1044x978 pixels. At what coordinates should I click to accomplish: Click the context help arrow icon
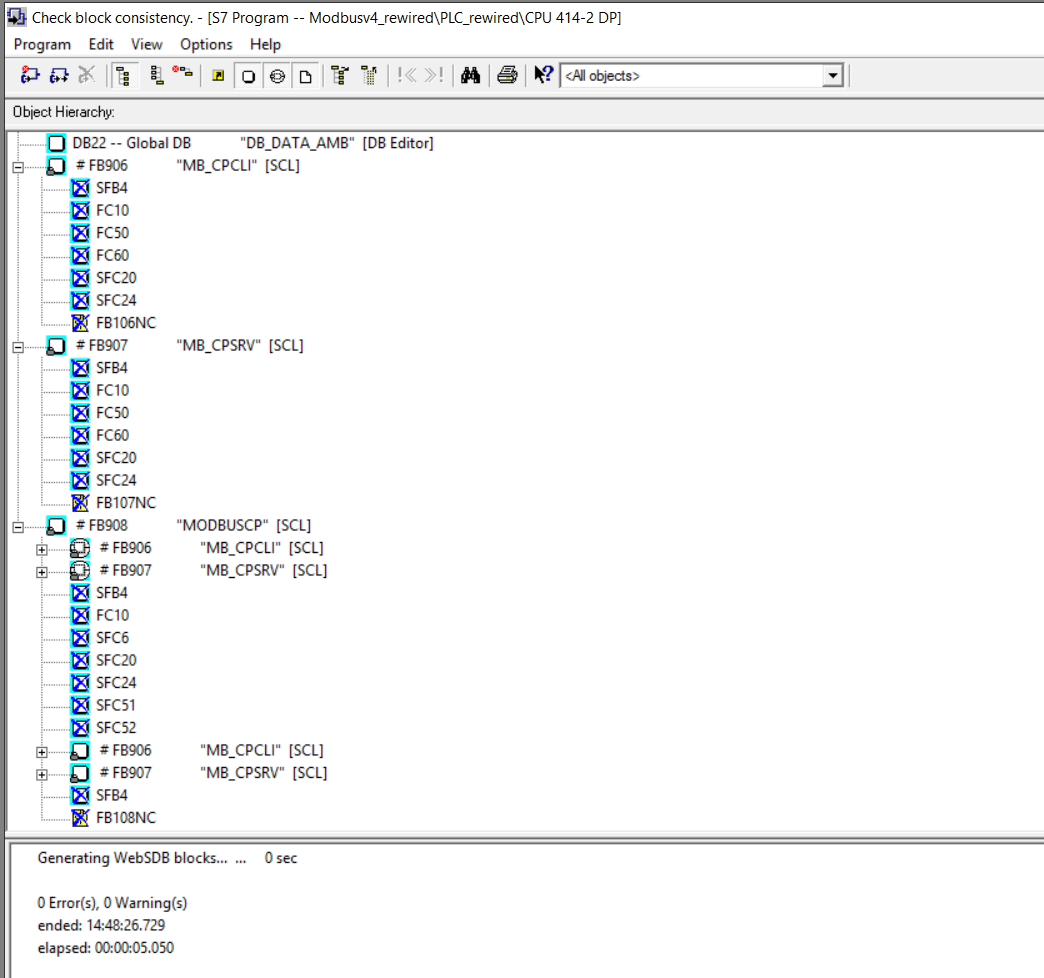pyautogui.click(x=542, y=76)
